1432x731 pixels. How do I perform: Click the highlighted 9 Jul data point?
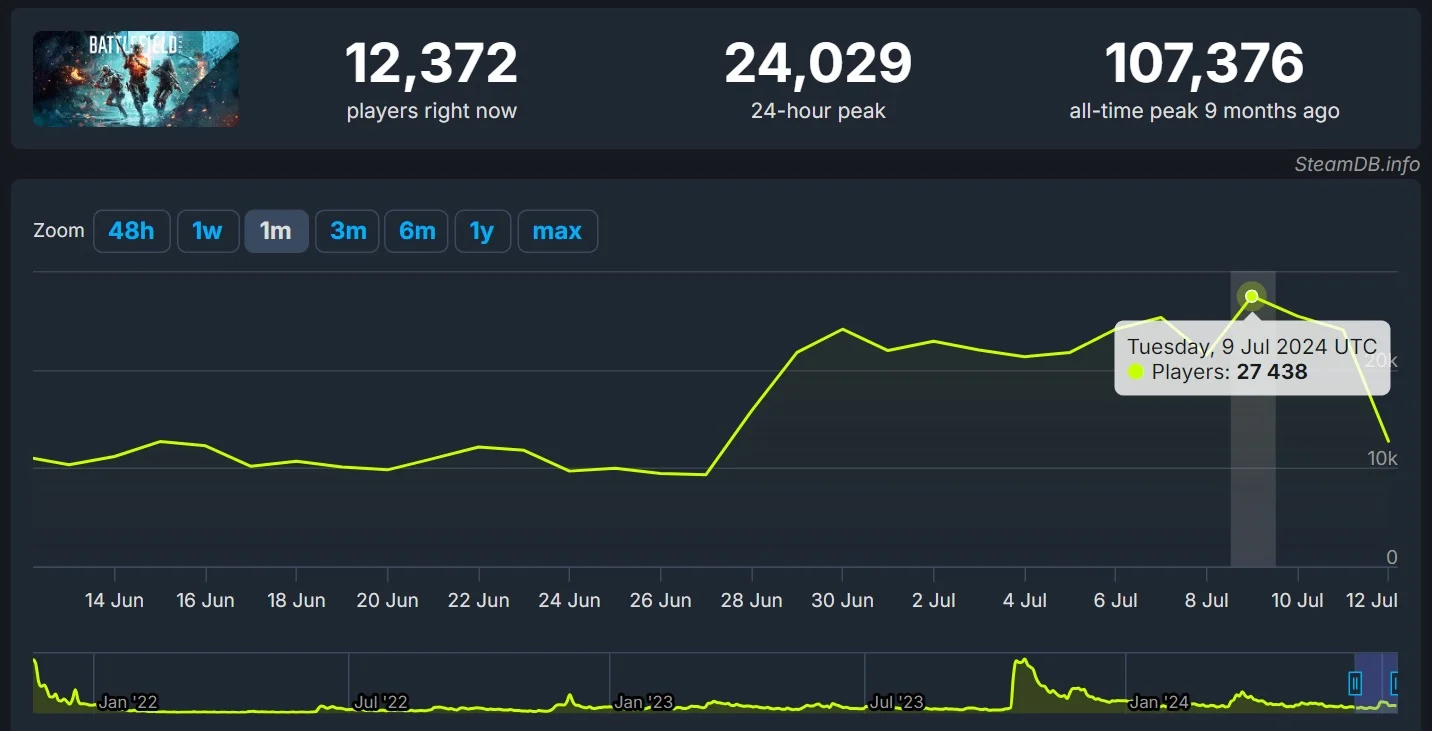1251,296
